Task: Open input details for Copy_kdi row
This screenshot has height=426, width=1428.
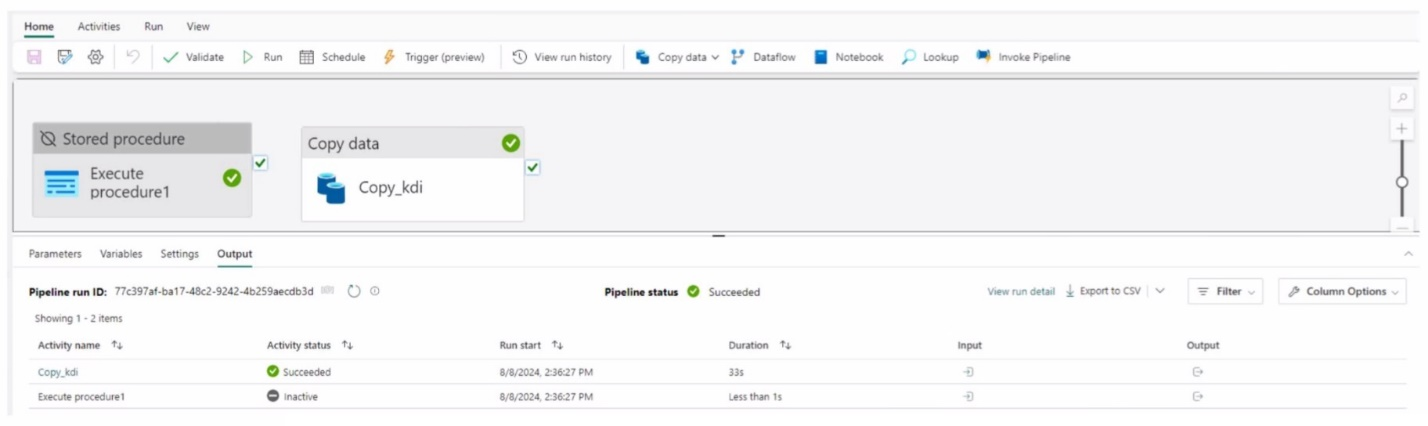Action: point(968,371)
